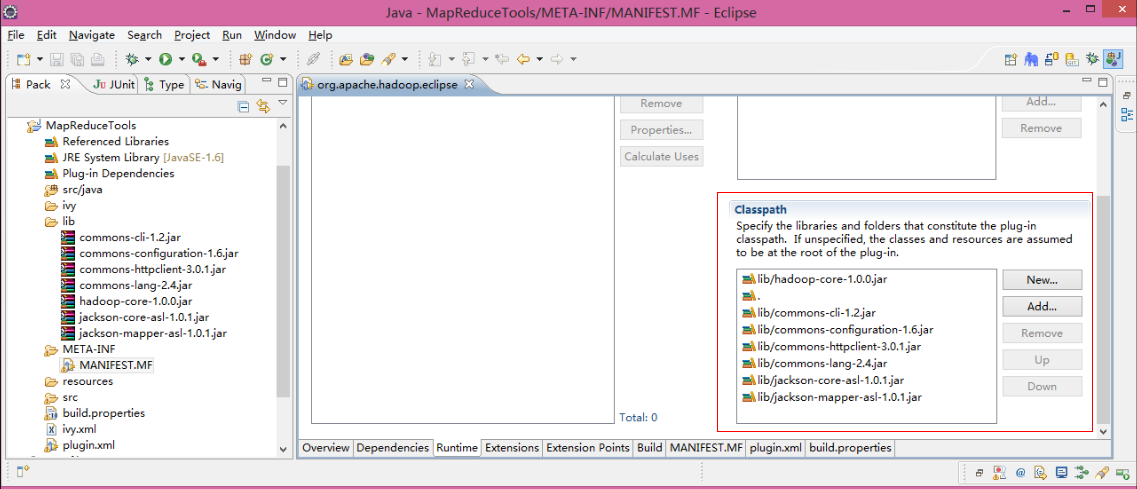Viewport: 1137px width, 489px height.
Task: Click the editor vertical scrollbar down arrow
Action: (x=1104, y=431)
